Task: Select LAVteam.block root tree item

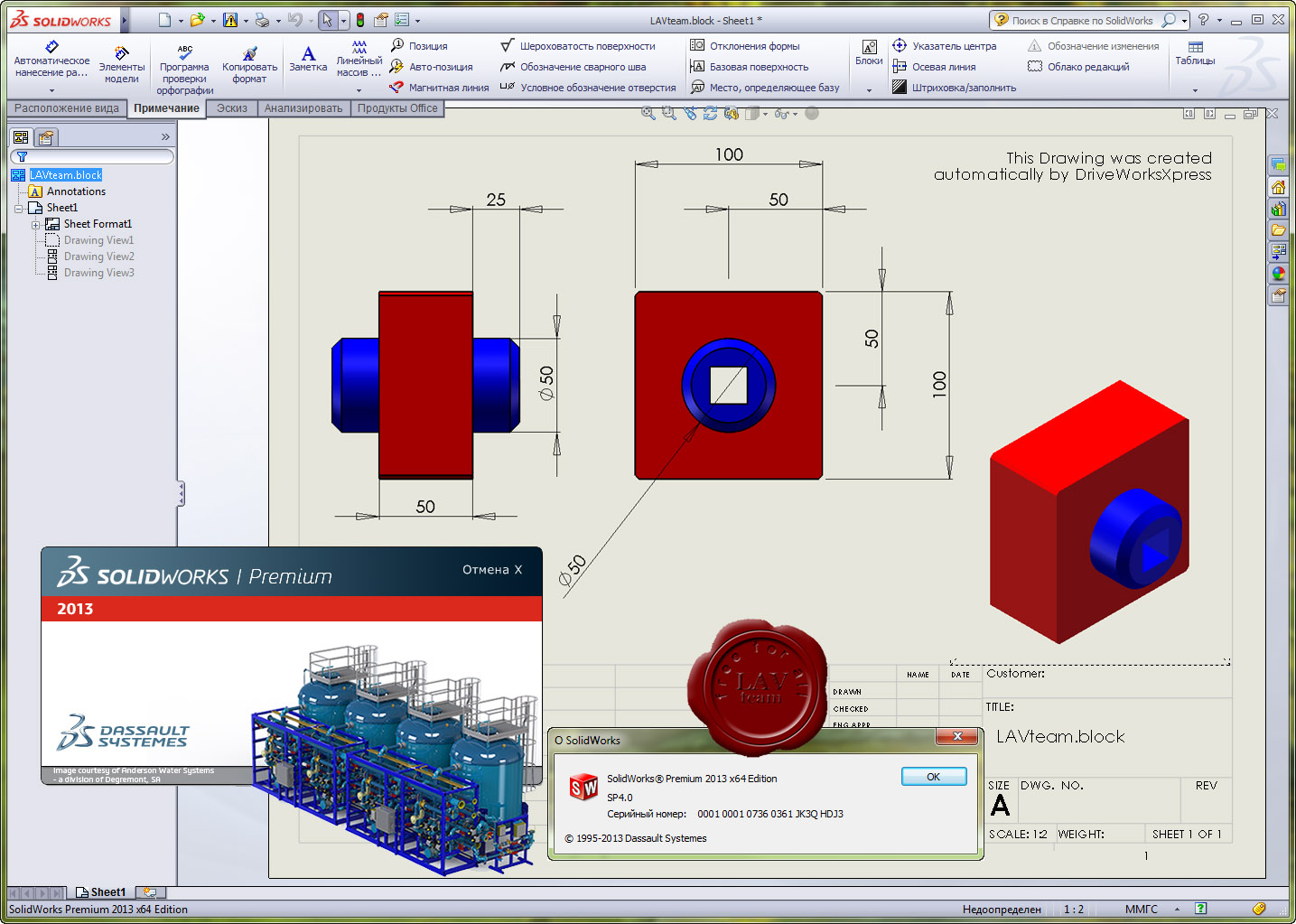Action: [65, 175]
